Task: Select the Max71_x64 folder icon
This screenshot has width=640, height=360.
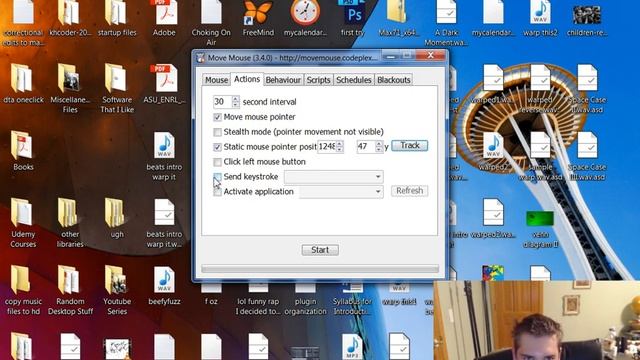Action: tap(398, 18)
